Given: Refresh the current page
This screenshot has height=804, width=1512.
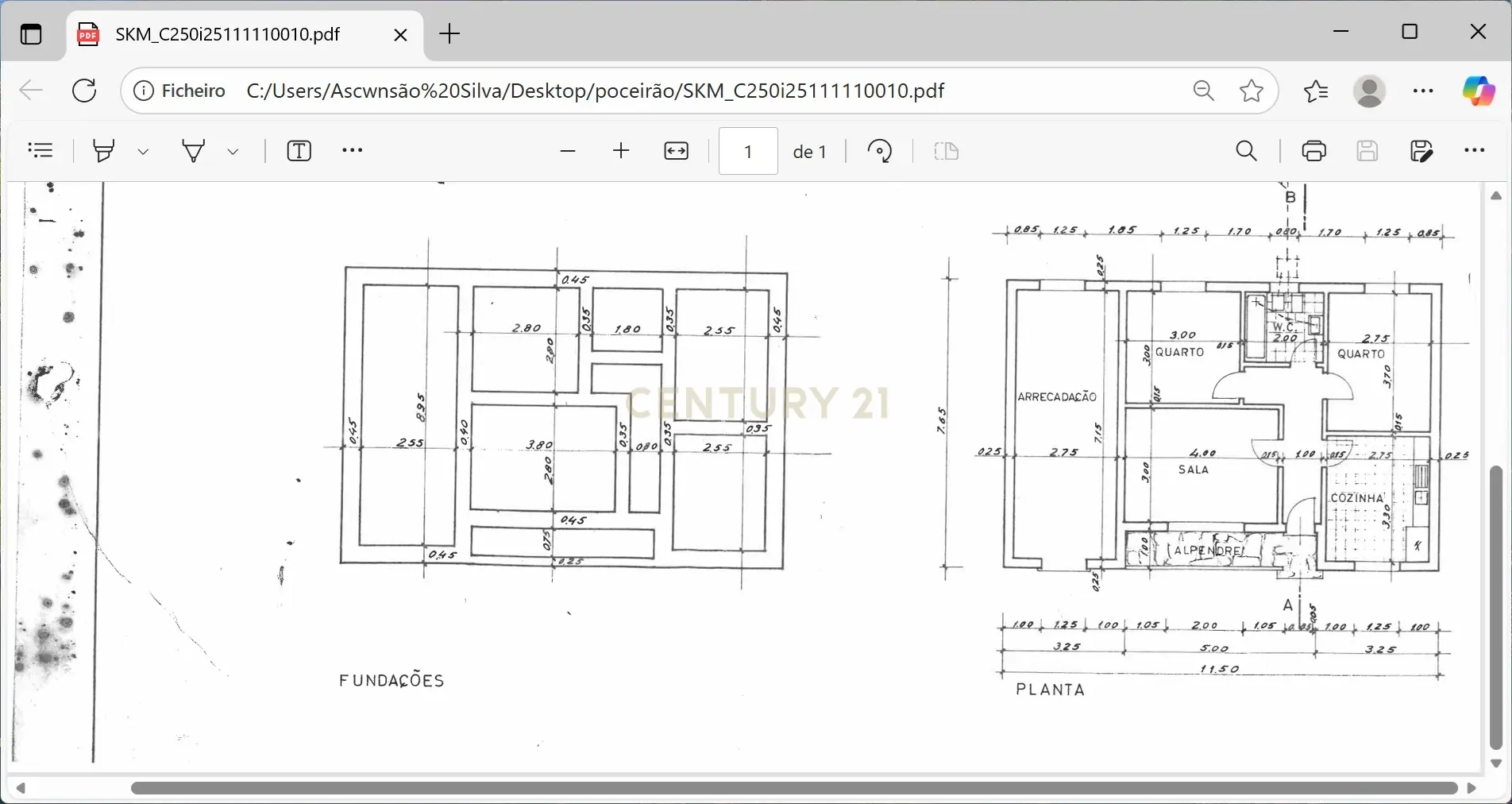Looking at the screenshot, I should [84, 91].
